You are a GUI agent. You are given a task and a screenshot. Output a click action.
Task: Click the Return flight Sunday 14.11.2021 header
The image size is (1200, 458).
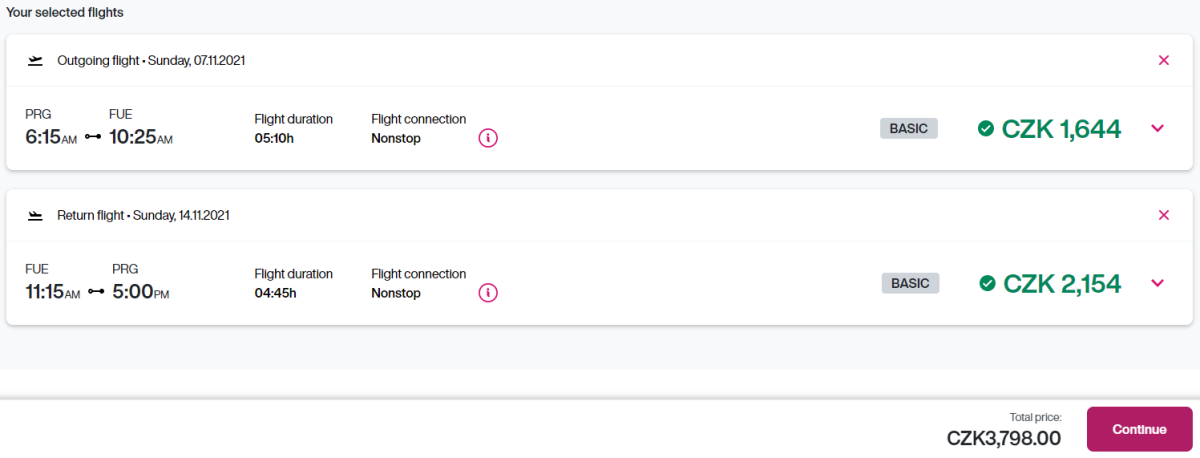(x=143, y=215)
